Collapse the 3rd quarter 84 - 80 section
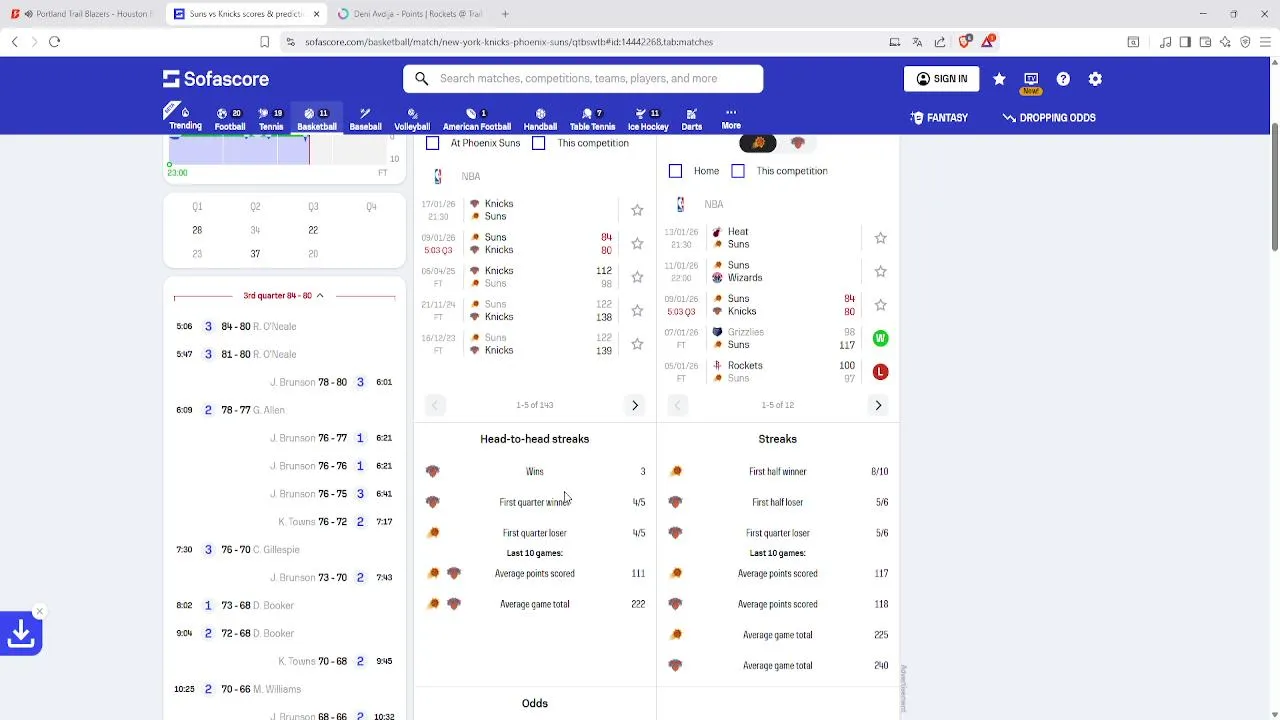This screenshot has height=720, width=1280. (284, 296)
